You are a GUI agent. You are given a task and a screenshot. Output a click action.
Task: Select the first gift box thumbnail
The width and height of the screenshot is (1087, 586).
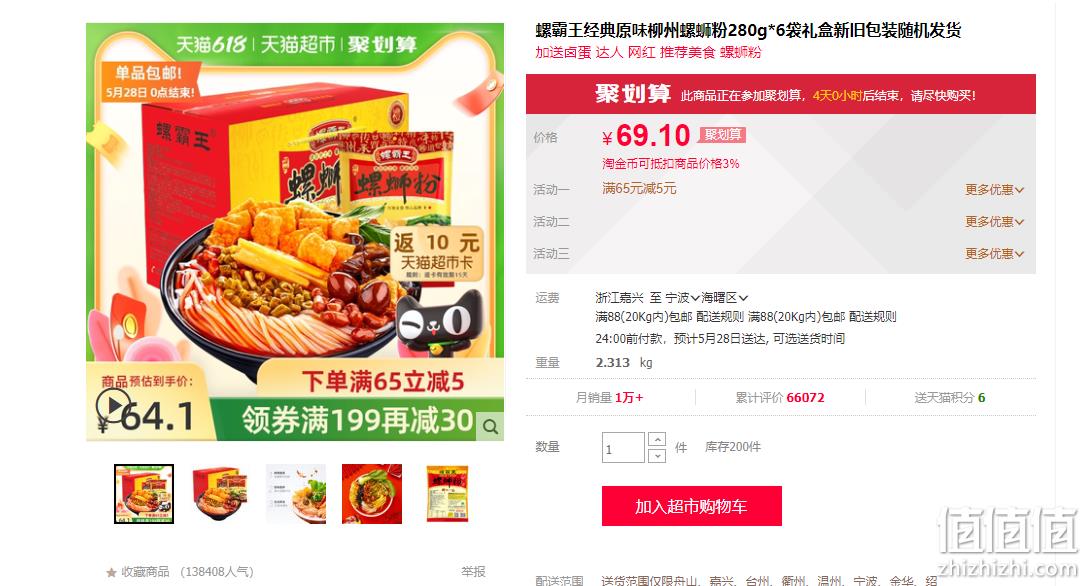click(x=144, y=494)
